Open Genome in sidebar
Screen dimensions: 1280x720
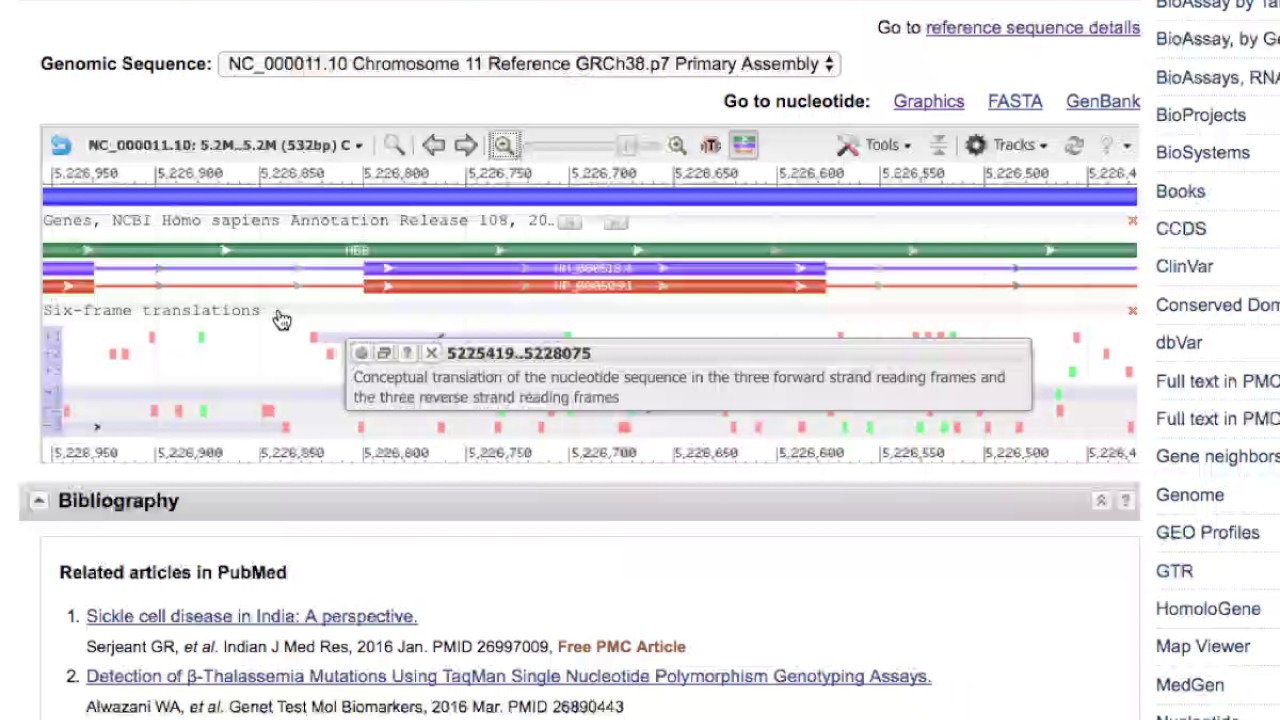[x=1190, y=495]
